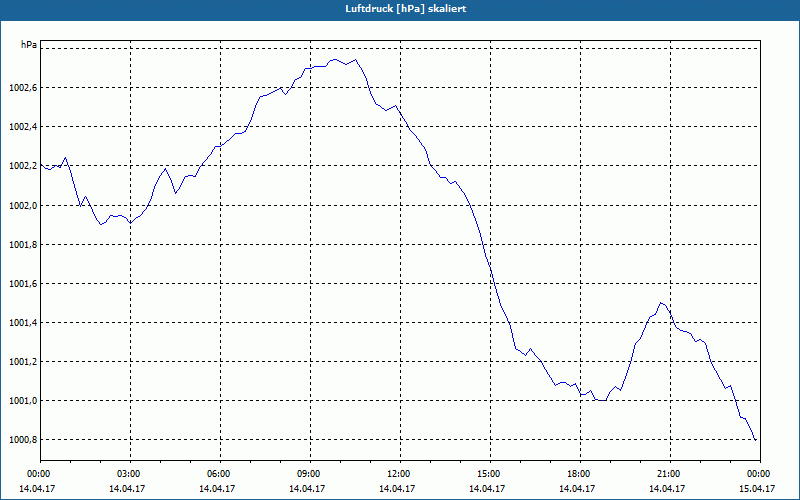
Task: Click the 21:00 time label
Action: (x=668, y=474)
